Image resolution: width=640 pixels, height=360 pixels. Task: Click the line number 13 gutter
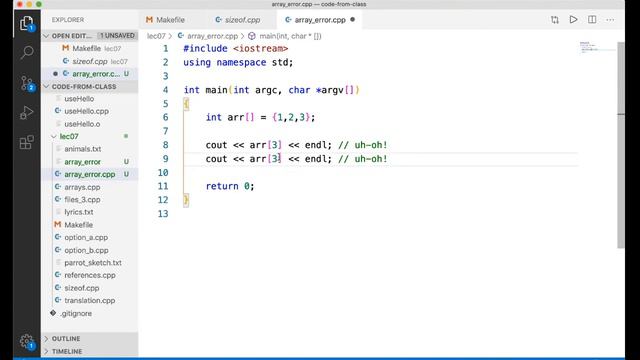(x=163, y=213)
